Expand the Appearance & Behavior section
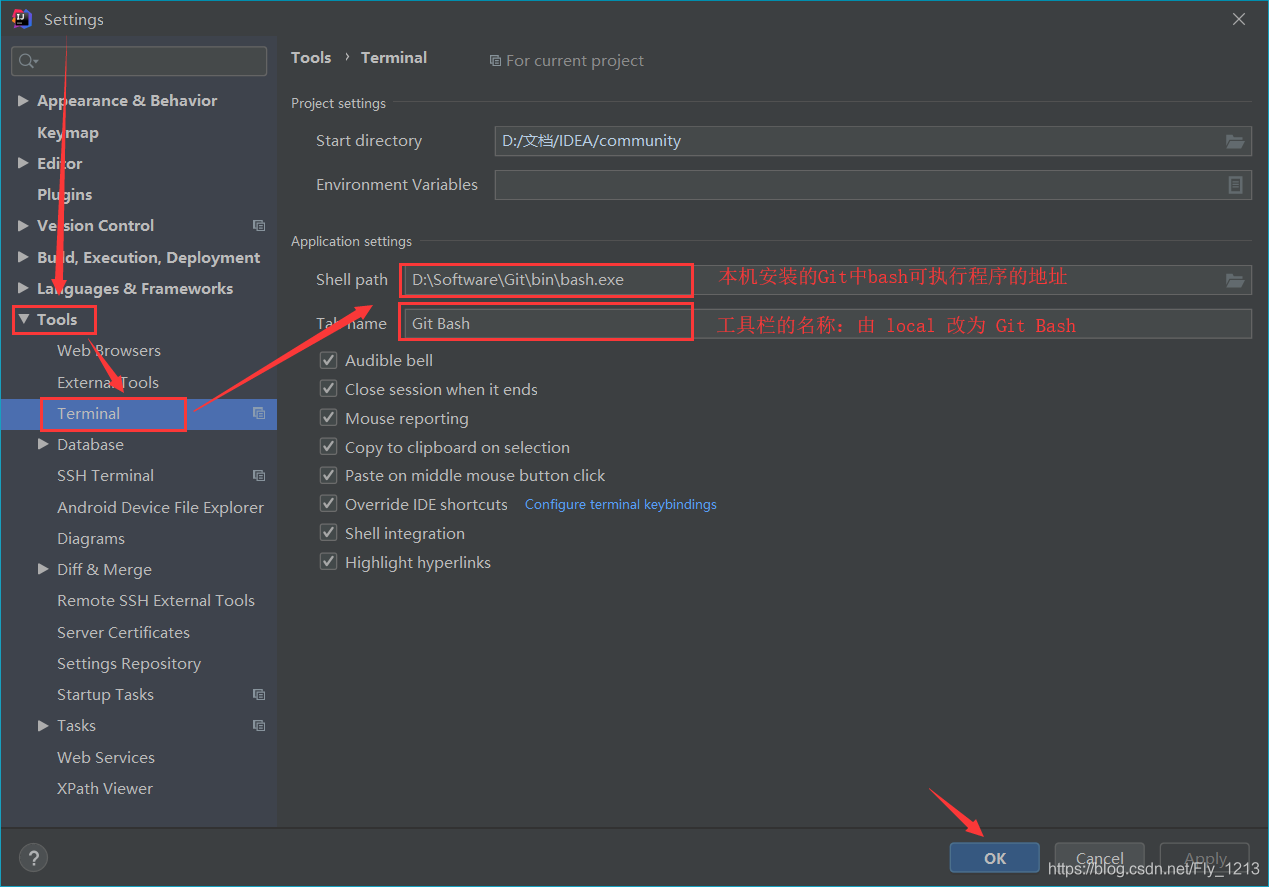This screenshot has width=1270, height=888. (23, 101)
